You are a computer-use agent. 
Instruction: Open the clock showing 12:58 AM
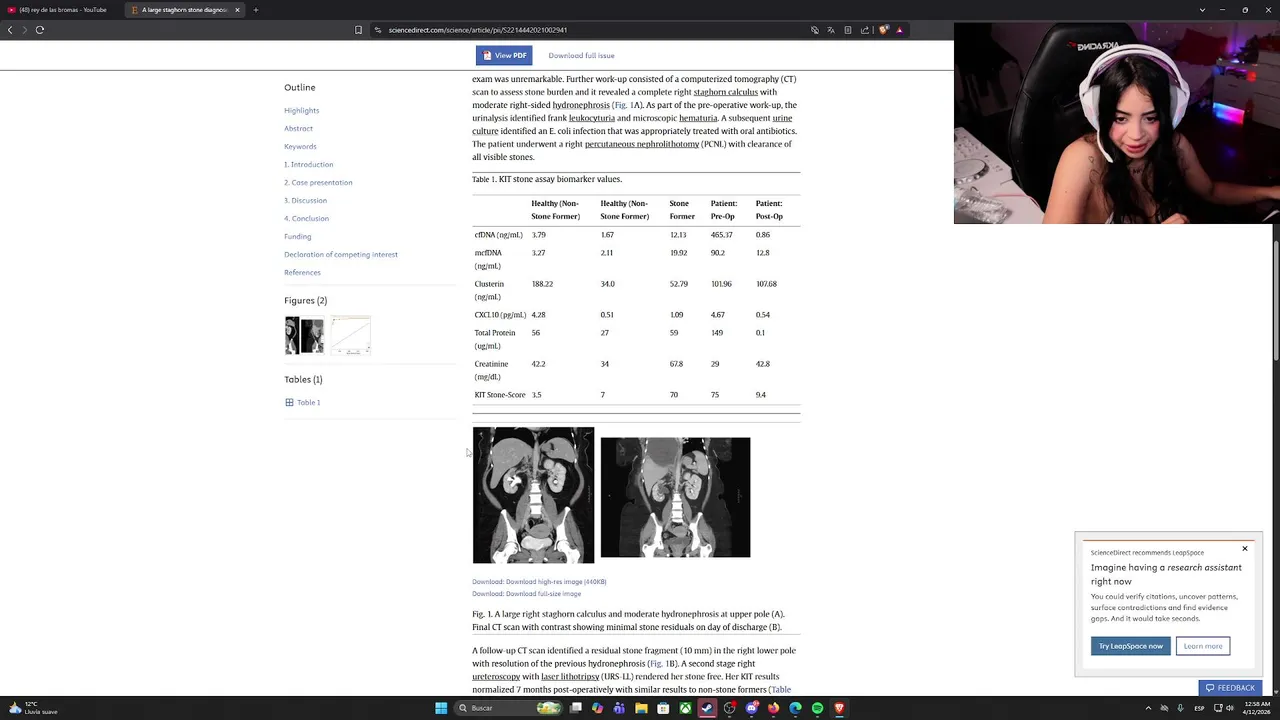coord(1258,708)
